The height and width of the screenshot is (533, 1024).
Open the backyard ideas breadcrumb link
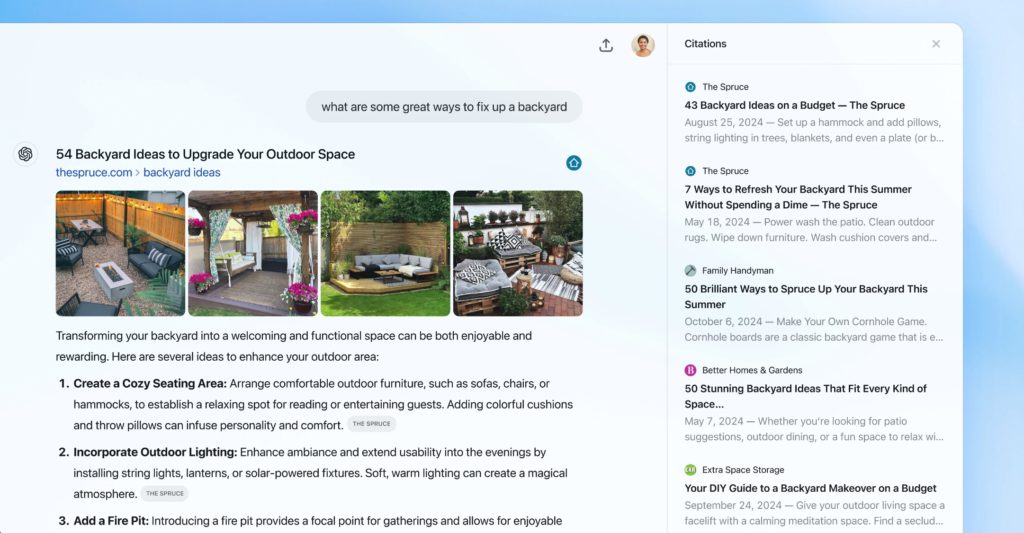click(182, 172)
